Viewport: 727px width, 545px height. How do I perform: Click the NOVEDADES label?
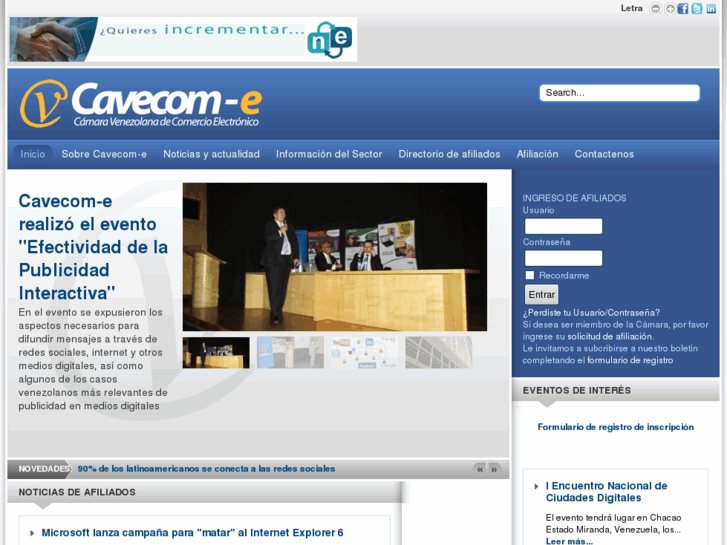pyautogui.click(x=44, y=469)
